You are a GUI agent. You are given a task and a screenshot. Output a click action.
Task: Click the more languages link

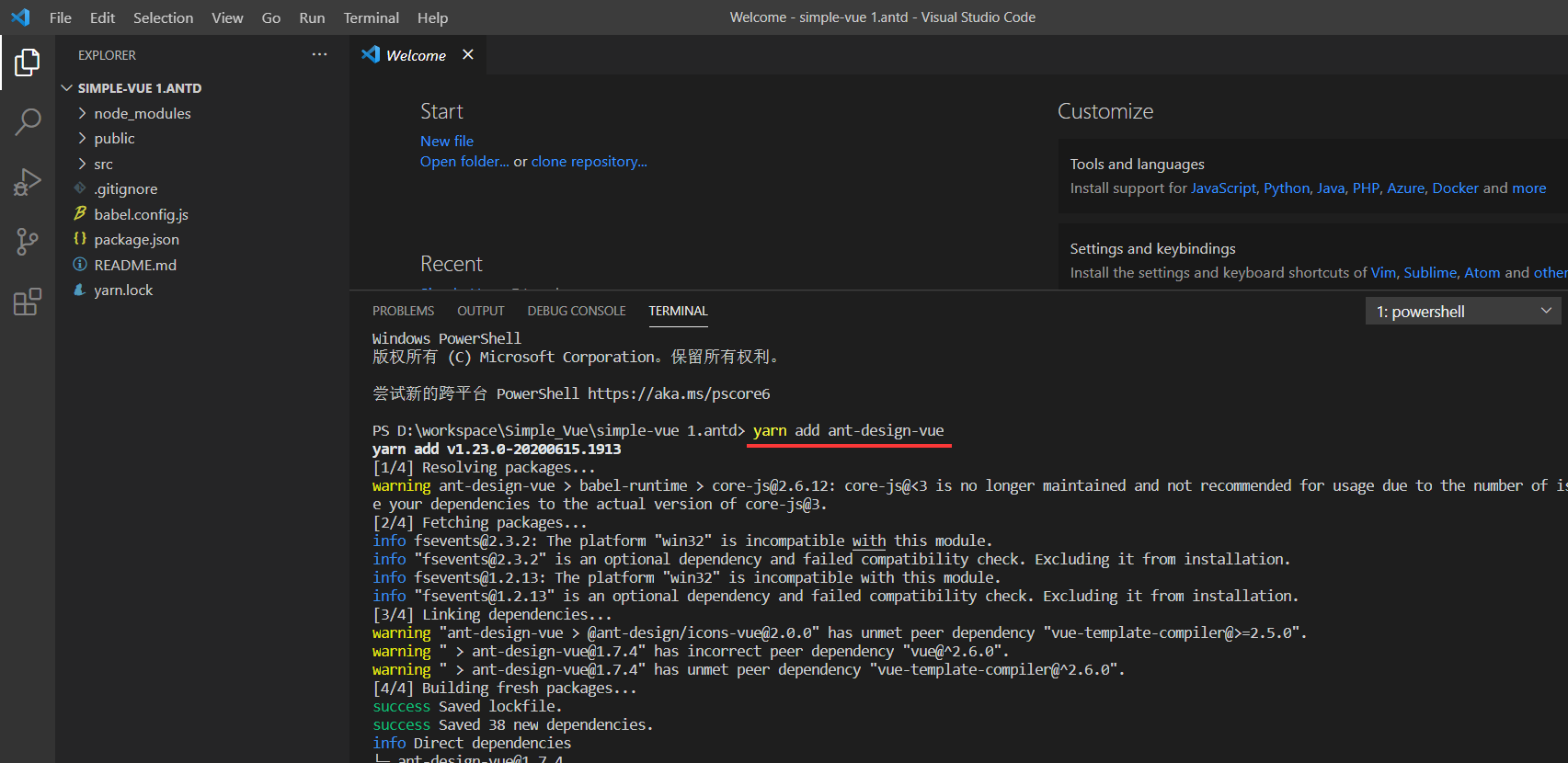(x=1529, y=188)
